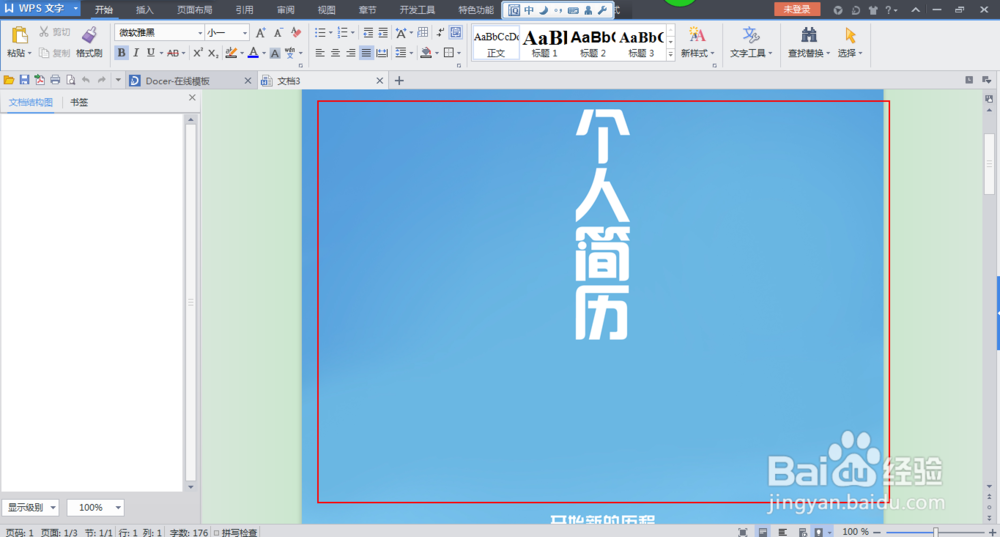Increase font size with the A+ icon
Screen dimensions: 1000x537
pyautogui.click(x=260, y=33)
